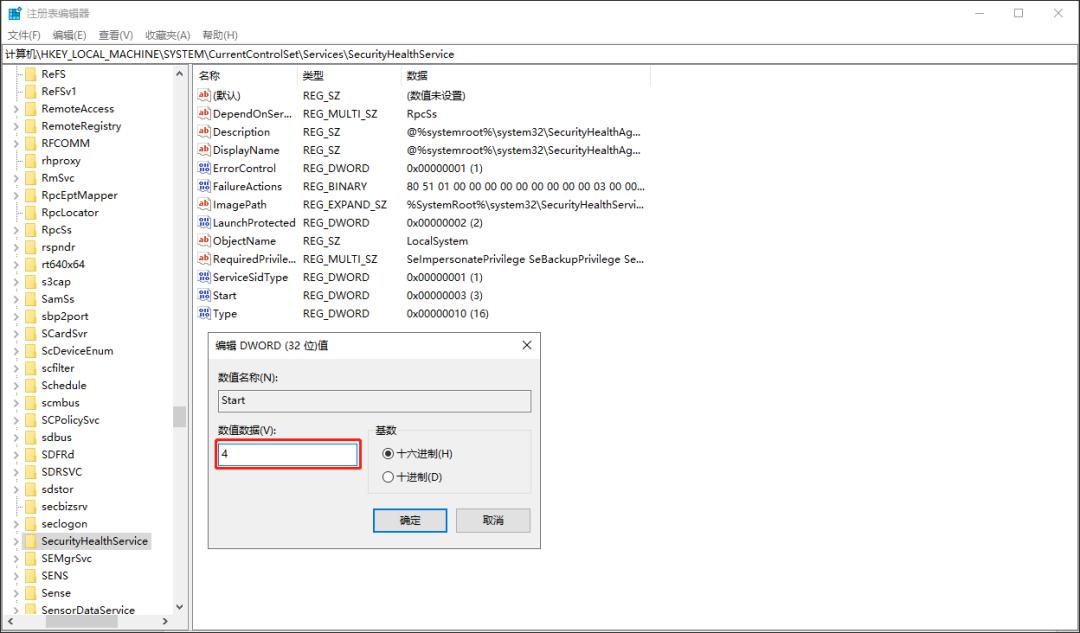This screenshot has height=633, width=1080.
Task: Select the 十进制(D) decimal radio button
Action: 389,475
